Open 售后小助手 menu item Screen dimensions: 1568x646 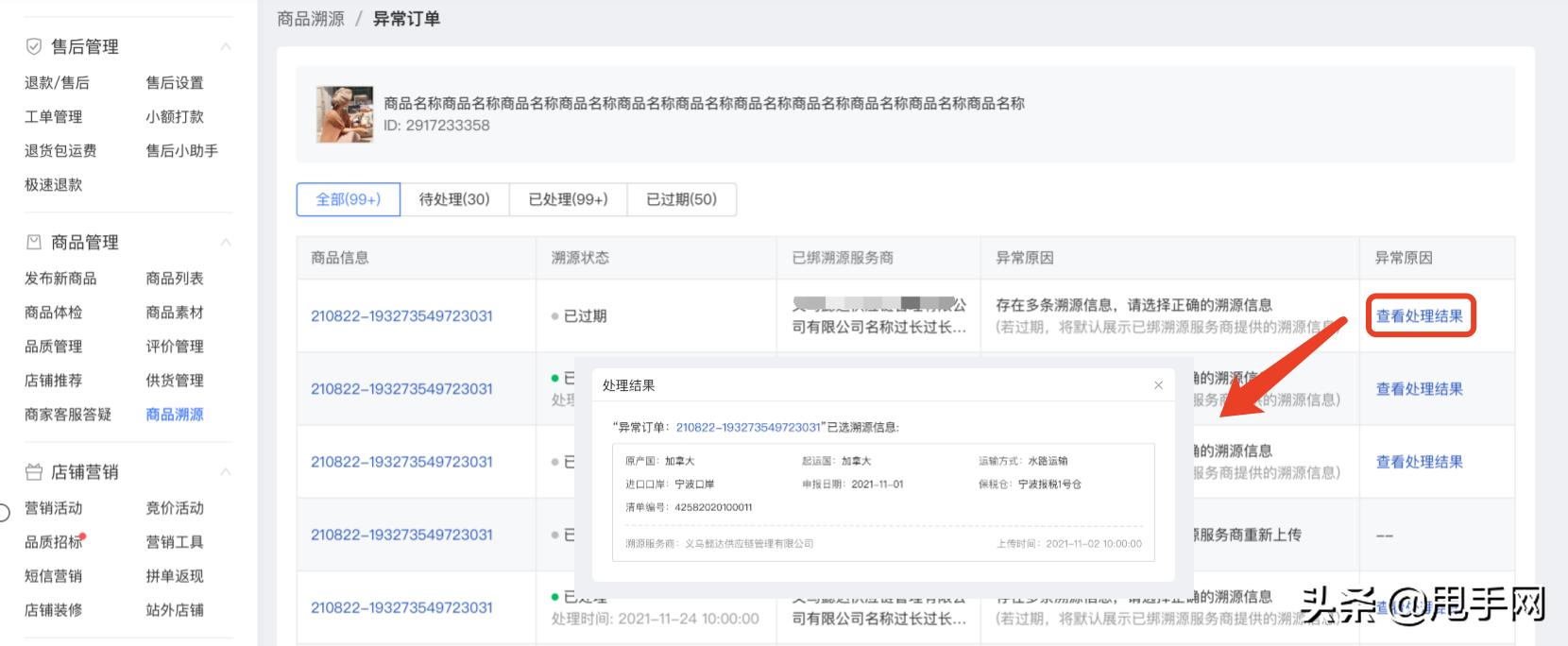coord(182,151)
